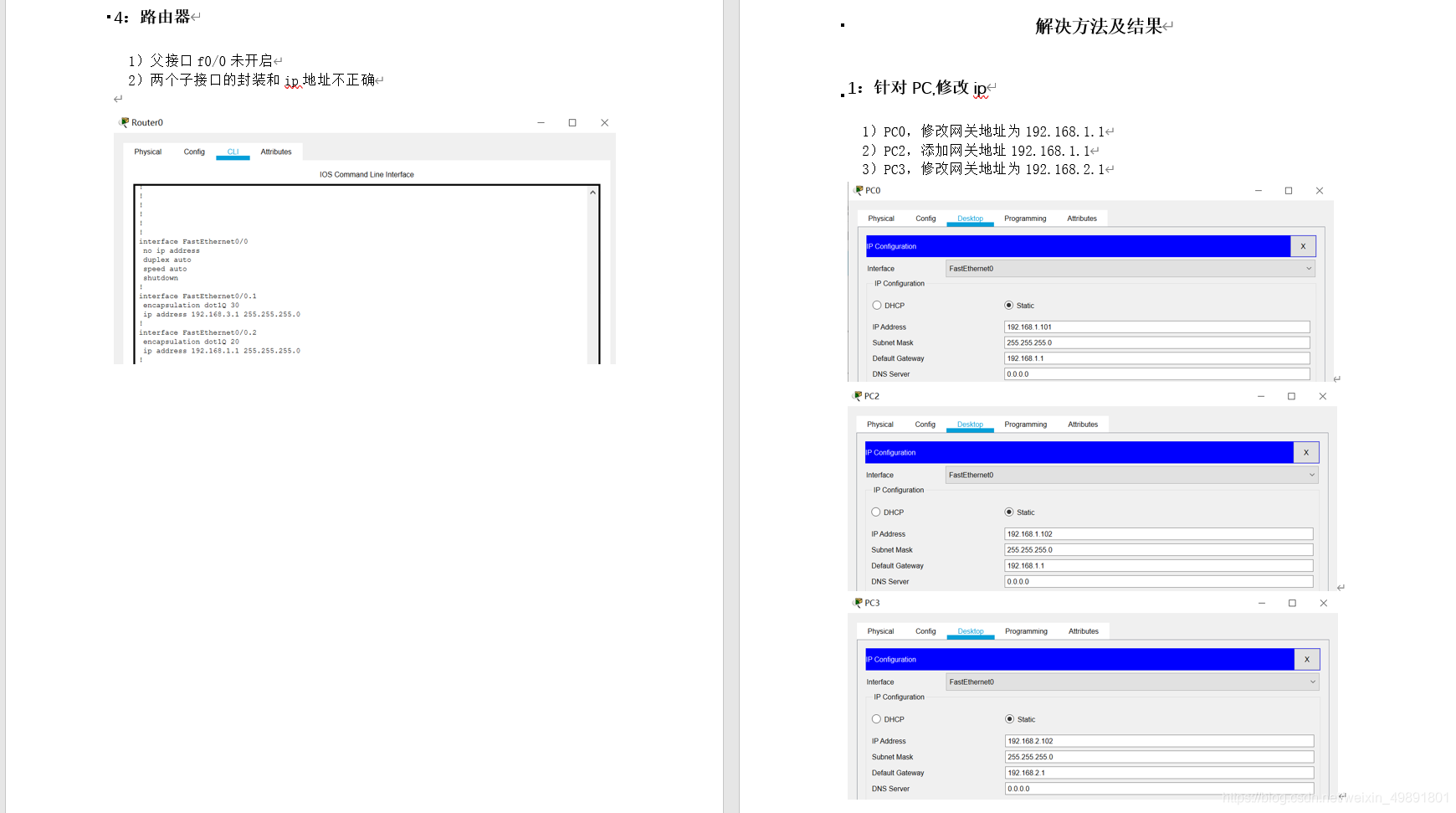
Task: Open Attributes tab in Router0
Action: coord(276,152)
